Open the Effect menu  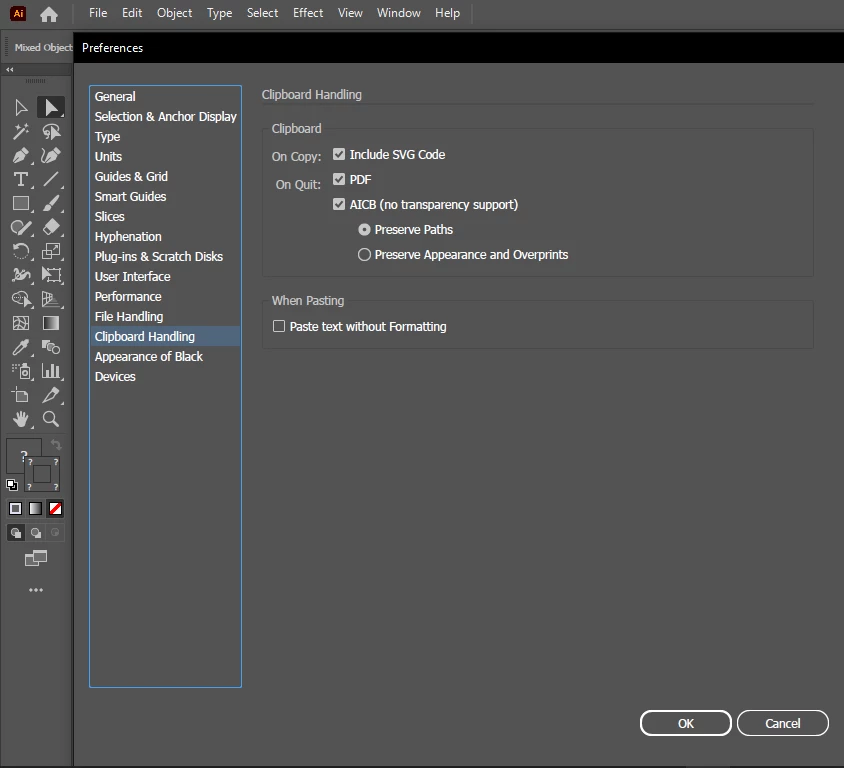click(308, 13)
